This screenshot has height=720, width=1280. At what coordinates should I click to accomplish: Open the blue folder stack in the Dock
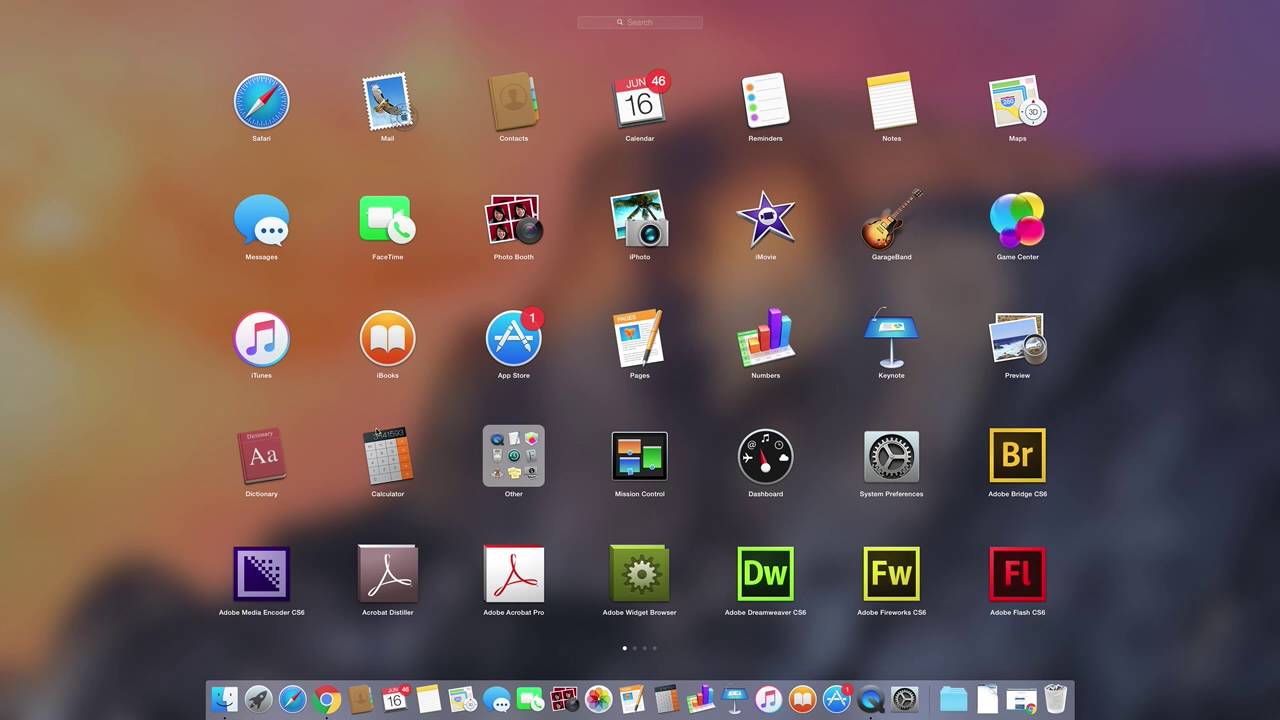[954, 699]
